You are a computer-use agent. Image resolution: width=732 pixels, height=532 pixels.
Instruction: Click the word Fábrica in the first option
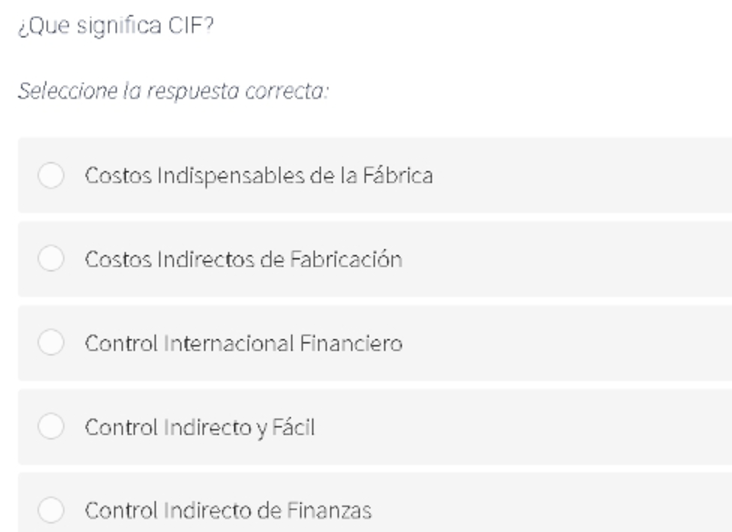(x=398, y=175)
